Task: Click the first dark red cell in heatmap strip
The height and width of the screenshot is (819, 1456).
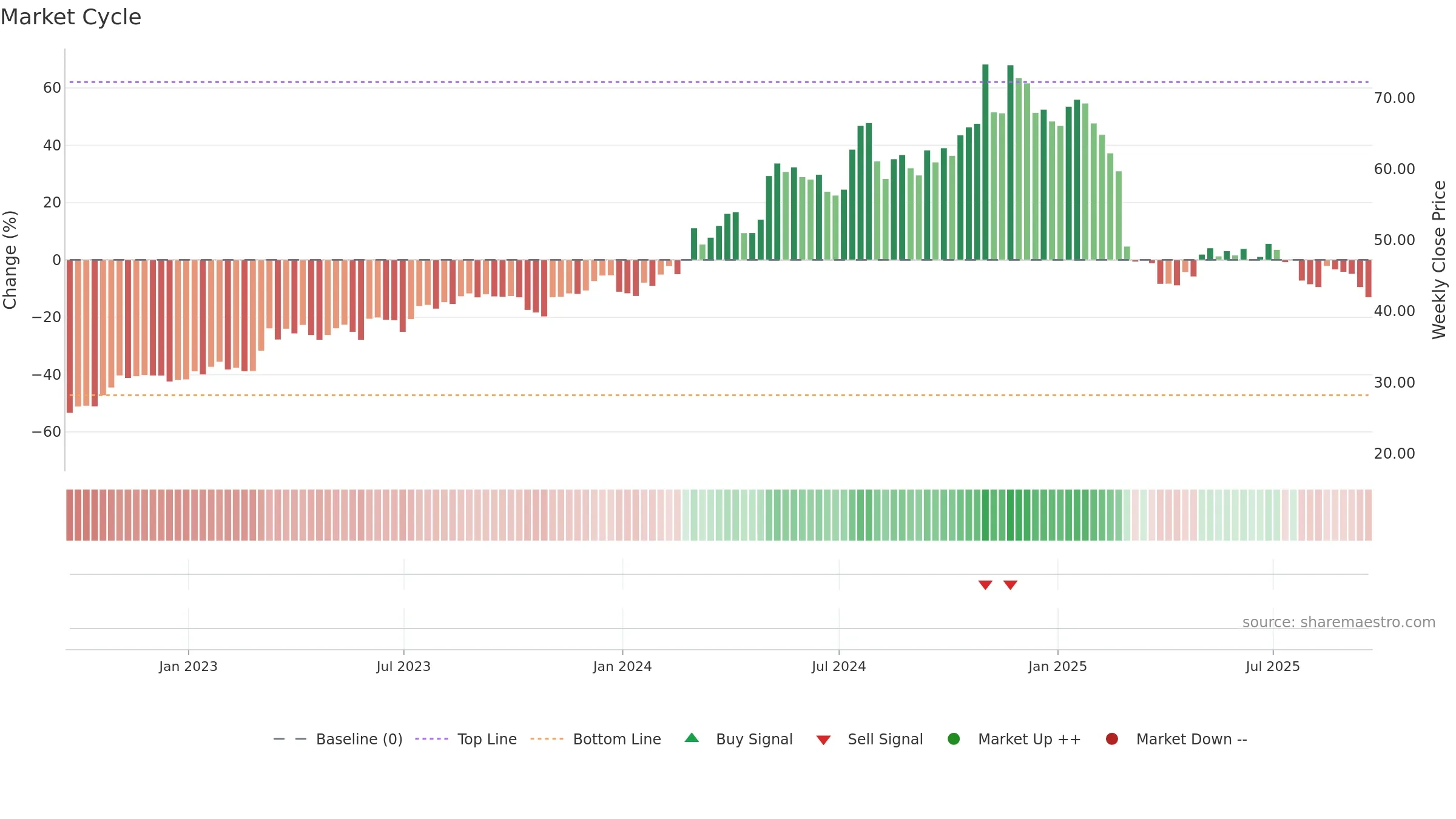Action: pos(70,515)
